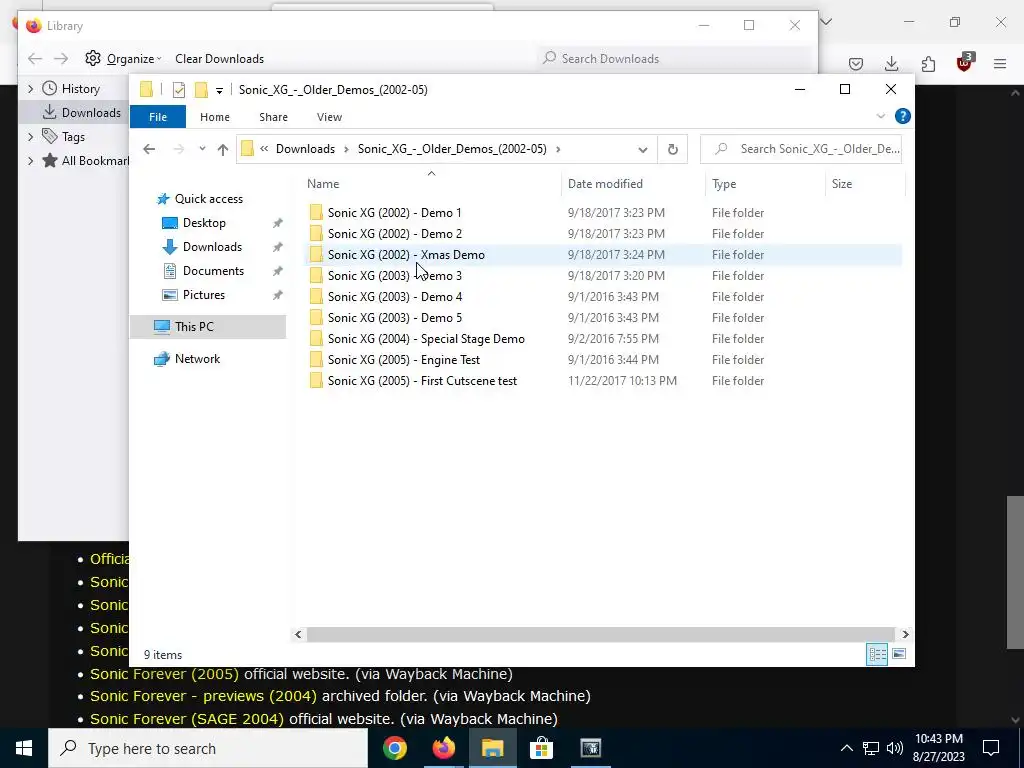
Task: Open the Windows Start menu
Action: (x=24, y=748)
